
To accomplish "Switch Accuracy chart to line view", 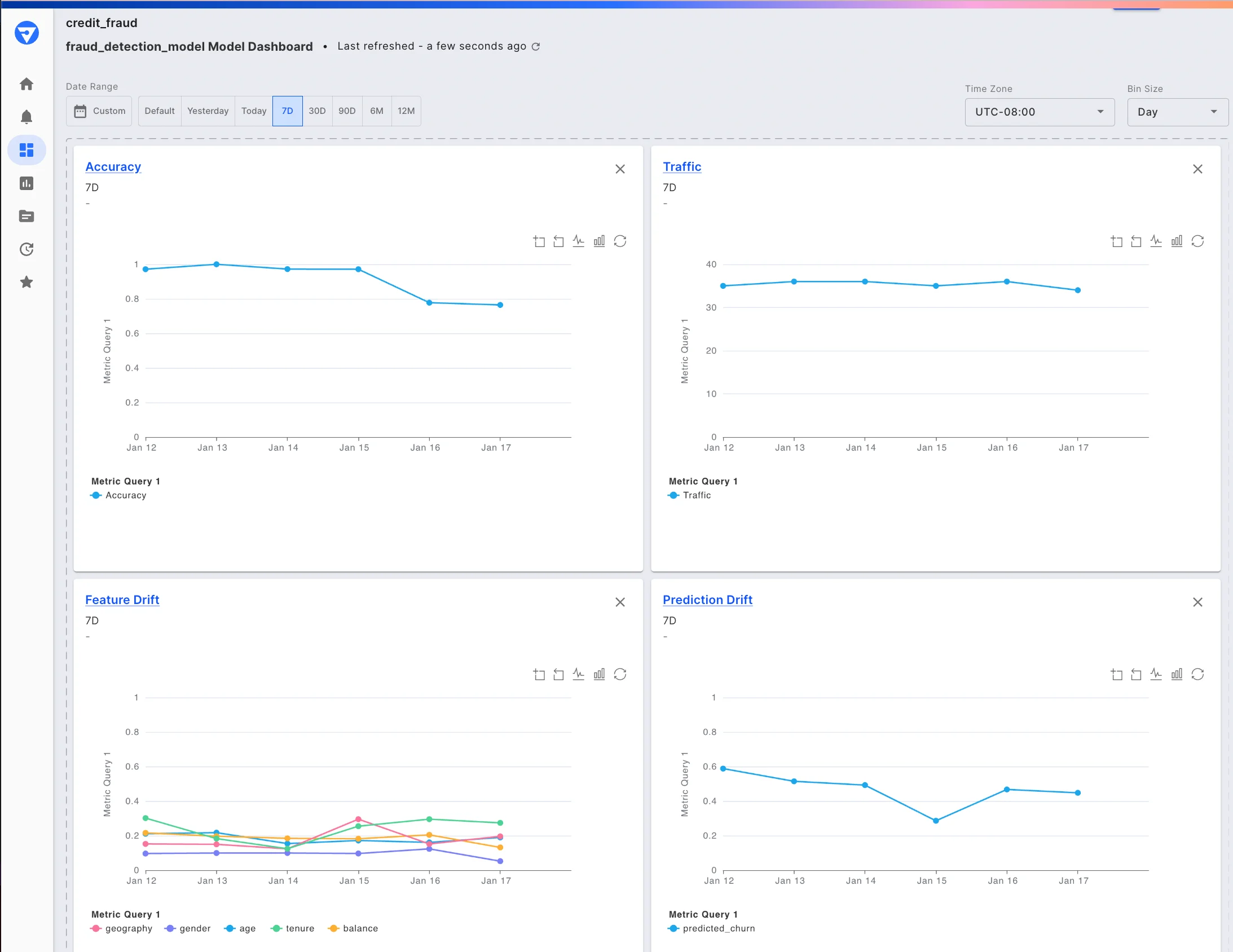I will pos(579,241).
